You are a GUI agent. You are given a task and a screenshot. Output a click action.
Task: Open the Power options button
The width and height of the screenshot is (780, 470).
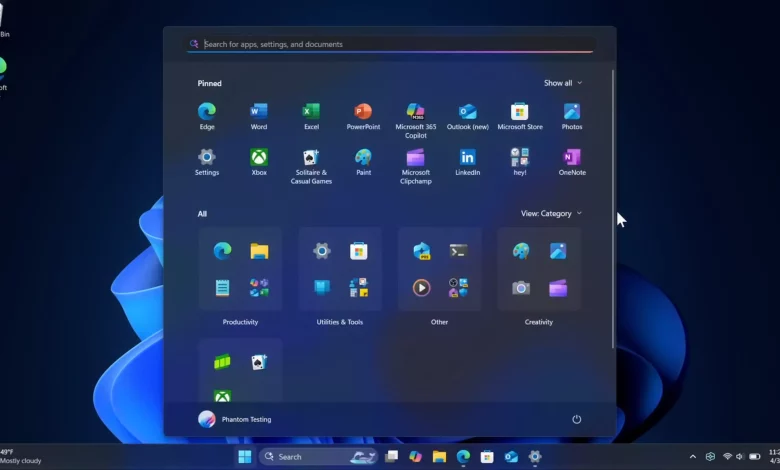577,419
